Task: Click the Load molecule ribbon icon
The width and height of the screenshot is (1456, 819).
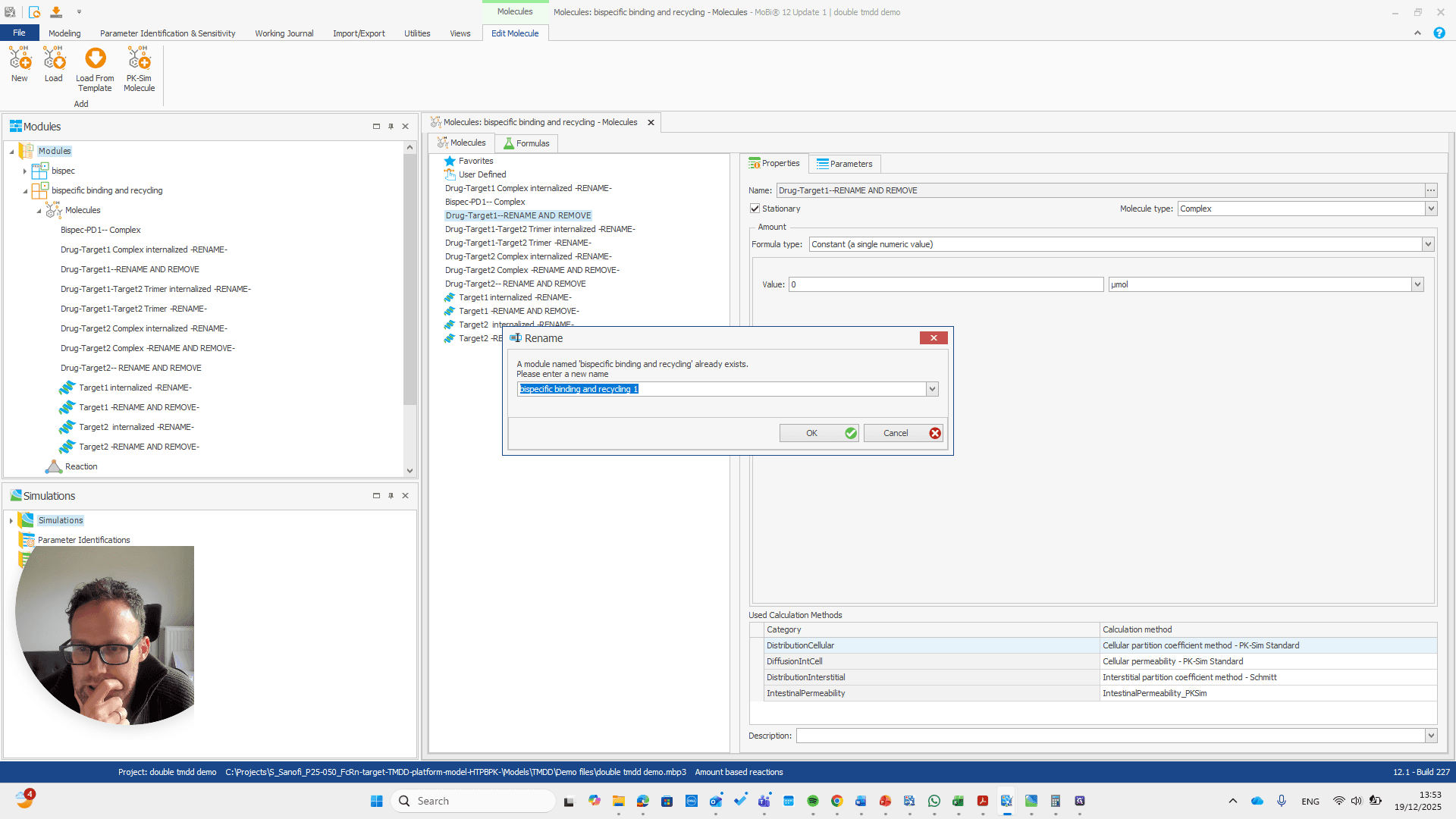Action: click(54, 58)
